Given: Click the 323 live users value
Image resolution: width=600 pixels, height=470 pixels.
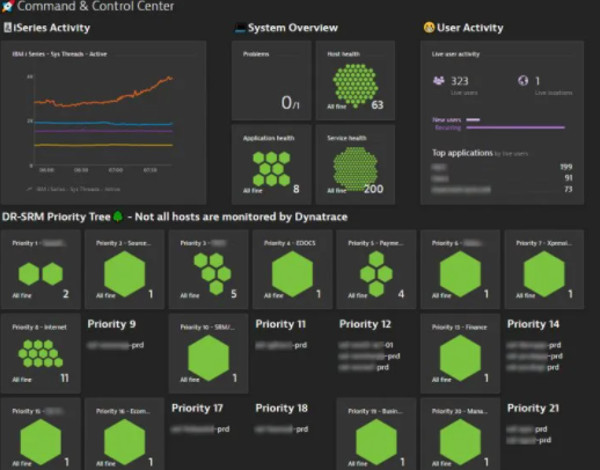Looking at the screenshot, I should 460,81.
